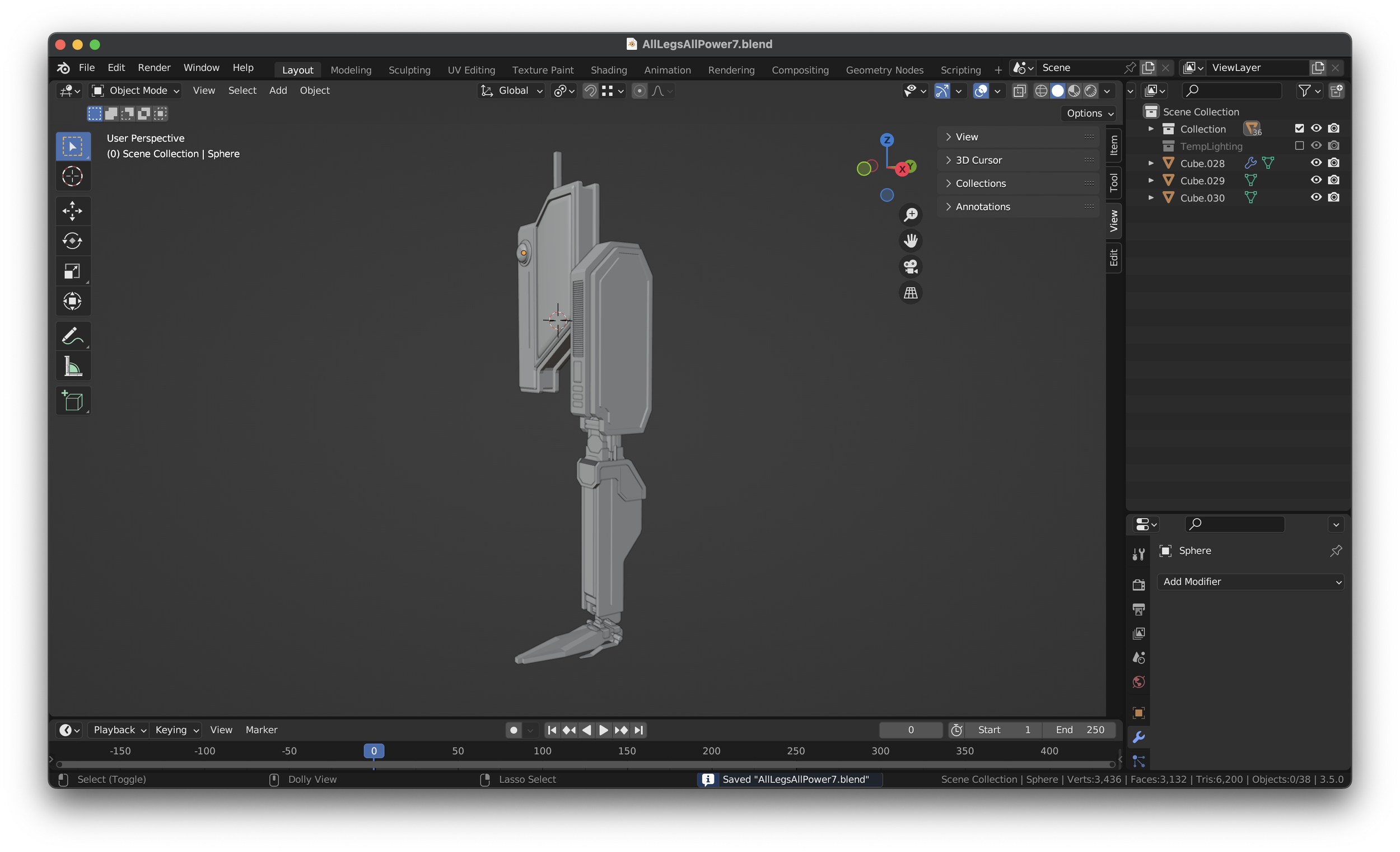
Task: Select the Add Cube tool
Action: point(73,400)
